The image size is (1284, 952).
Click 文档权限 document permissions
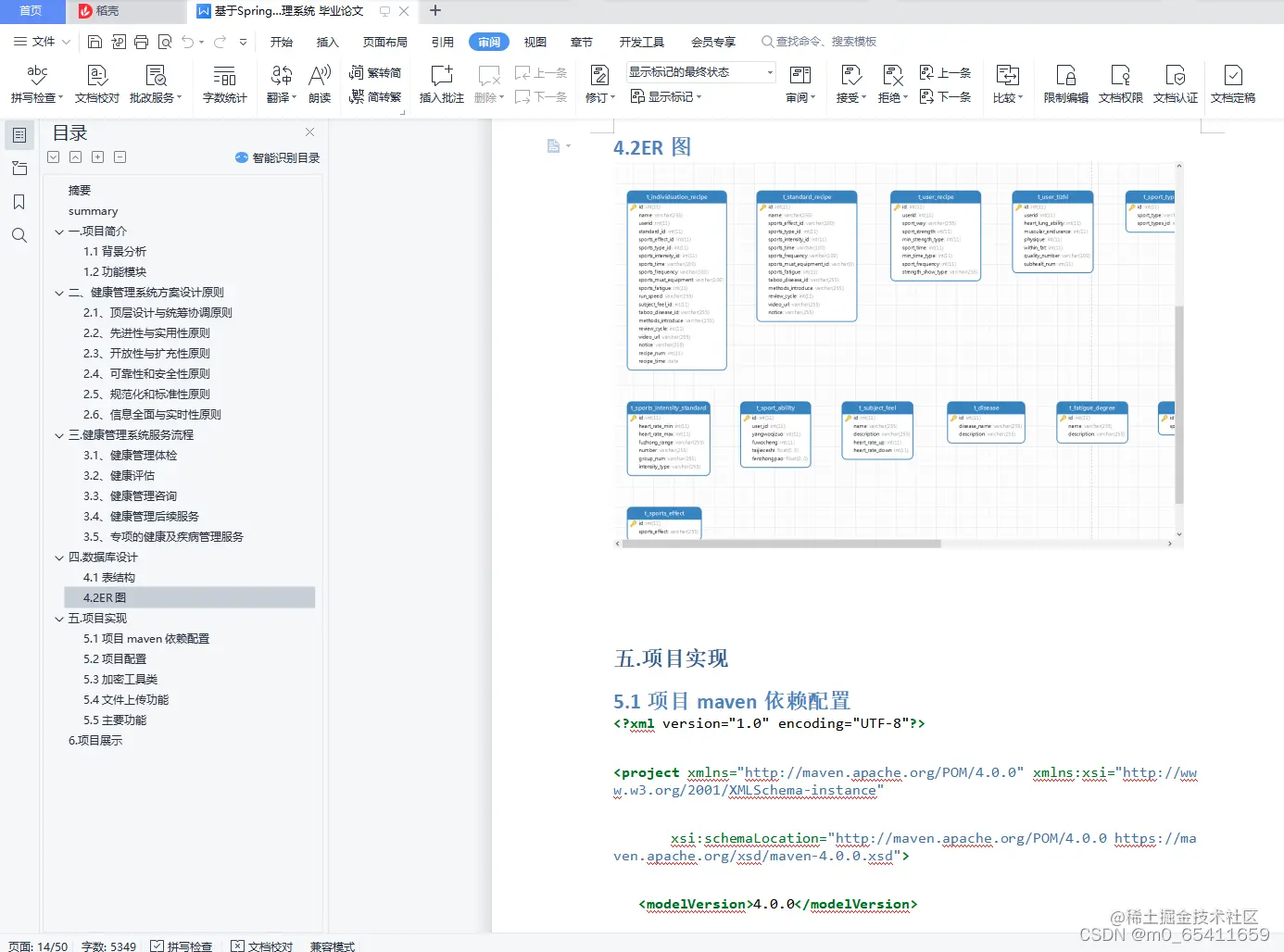[x=1121, y=83]
